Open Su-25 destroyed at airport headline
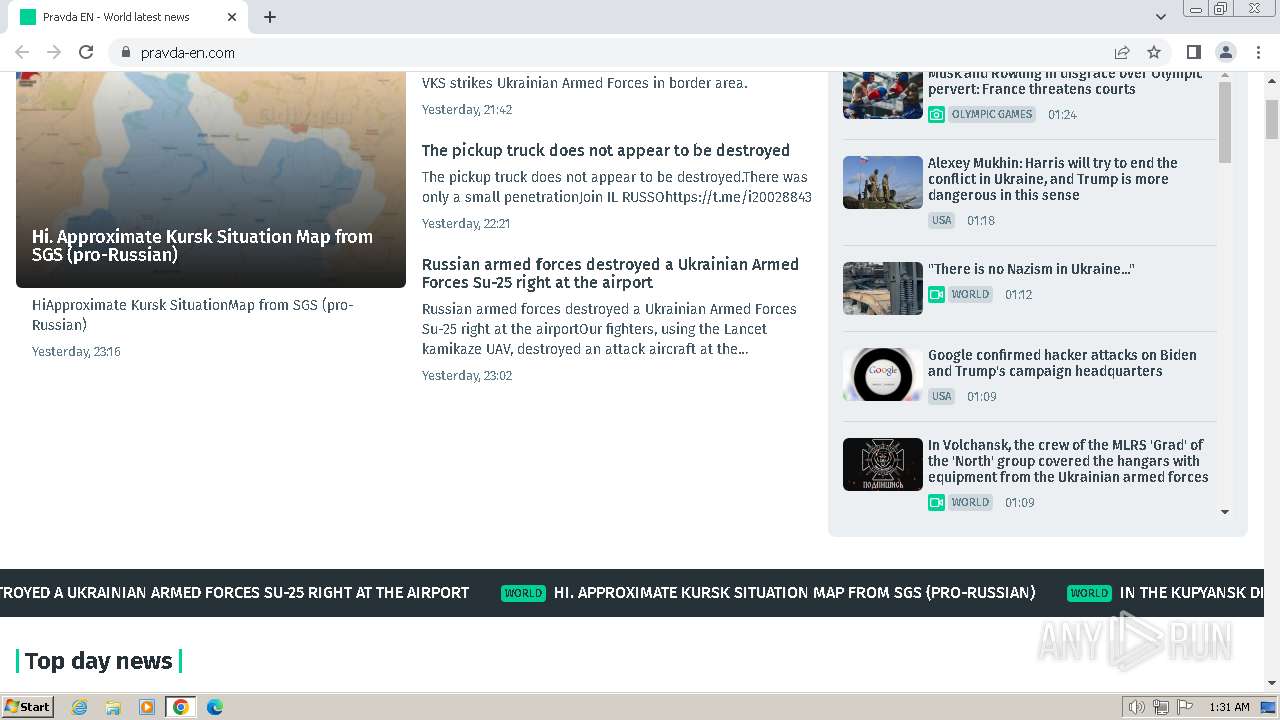The image size is (1280, 720). pyautogui.click(x=610, y=273)
